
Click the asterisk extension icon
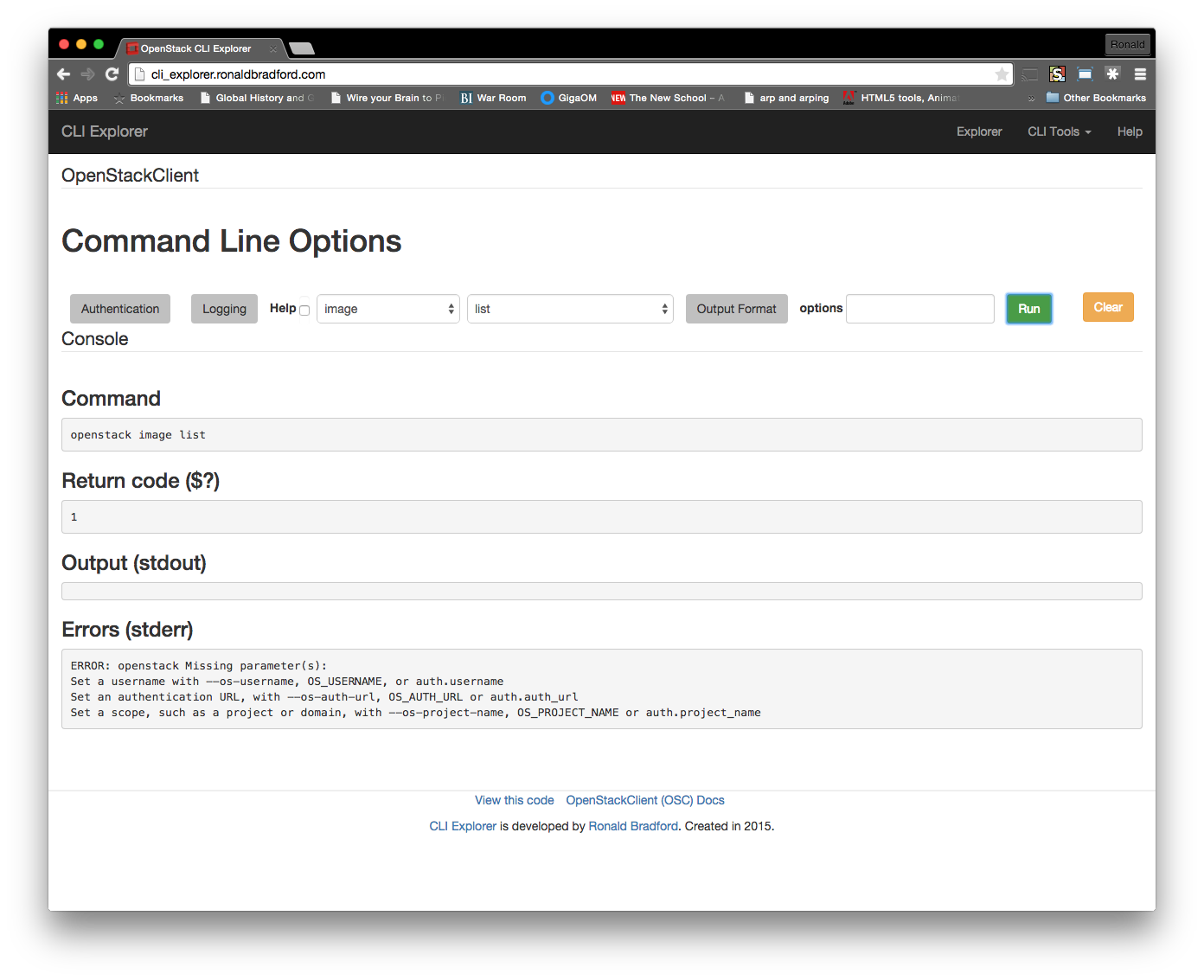(x=1112, y=74)
